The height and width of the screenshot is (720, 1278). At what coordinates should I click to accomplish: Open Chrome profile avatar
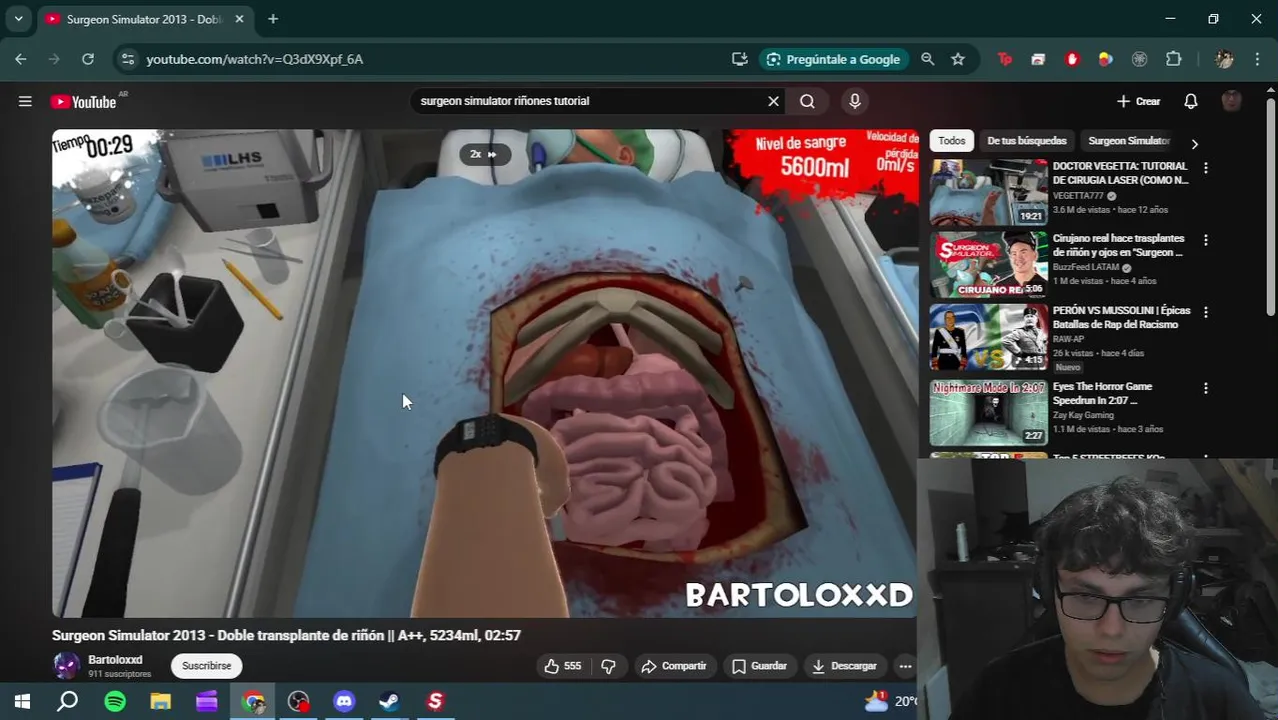tap(1224, 59)
